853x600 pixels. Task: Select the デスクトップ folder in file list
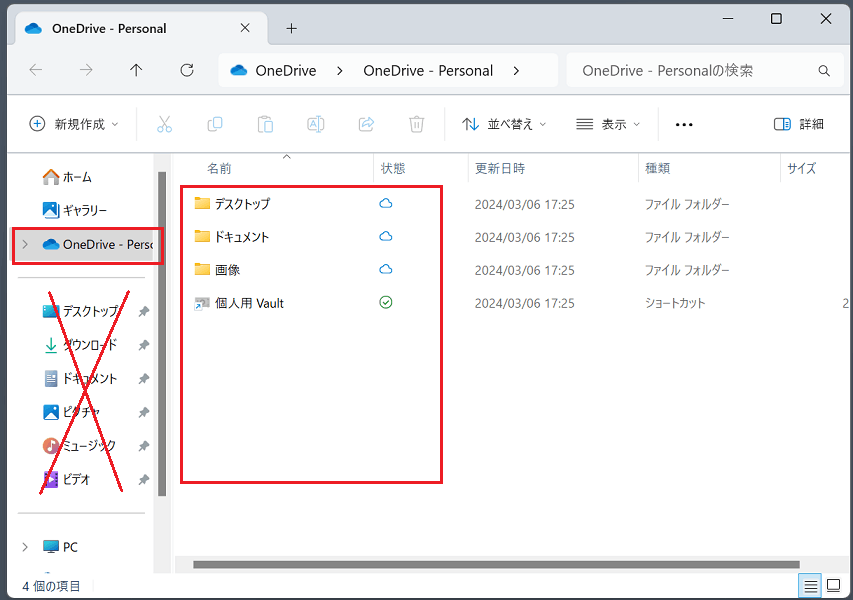pos(232,204)
